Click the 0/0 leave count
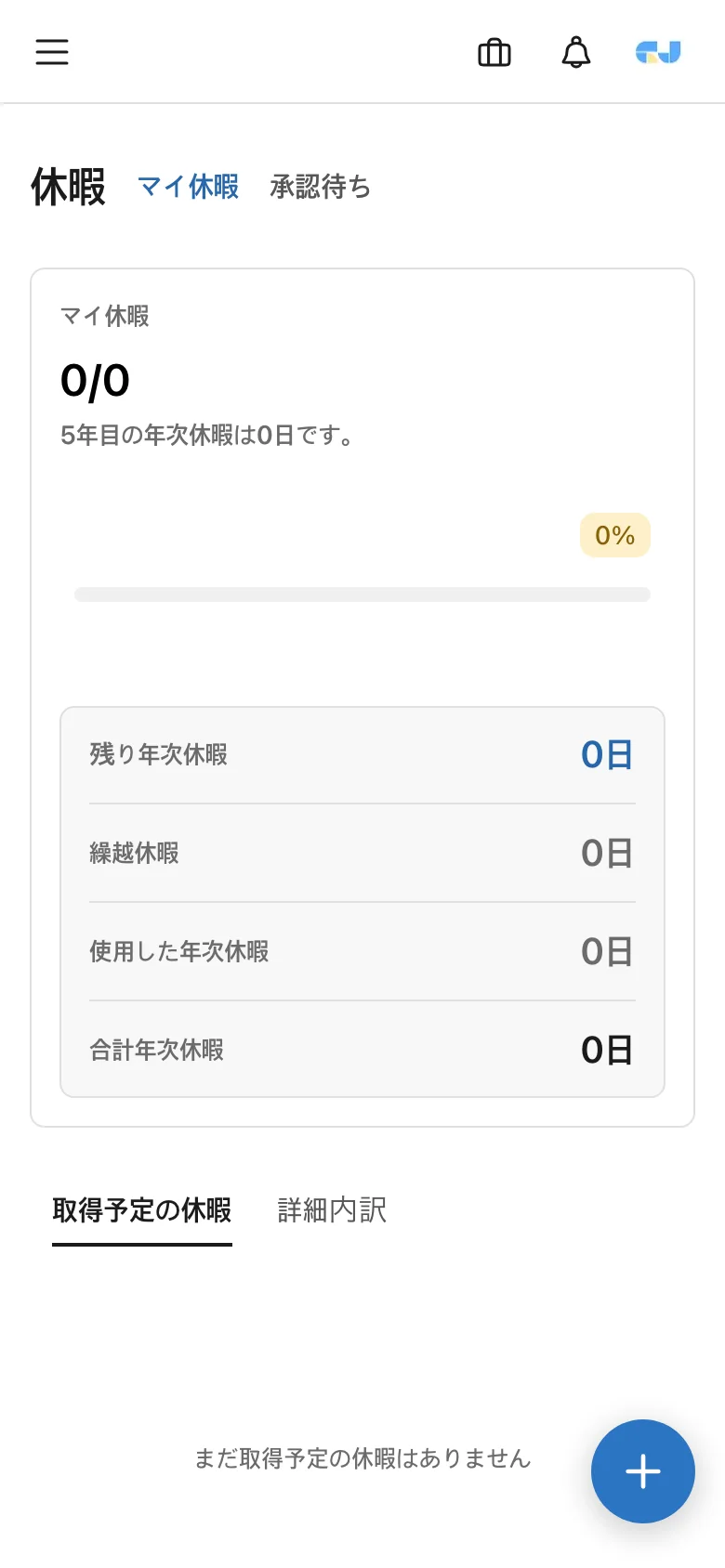Image resolution: width=725 pixels, height=1568 pixels. click(x=95, y=381)
